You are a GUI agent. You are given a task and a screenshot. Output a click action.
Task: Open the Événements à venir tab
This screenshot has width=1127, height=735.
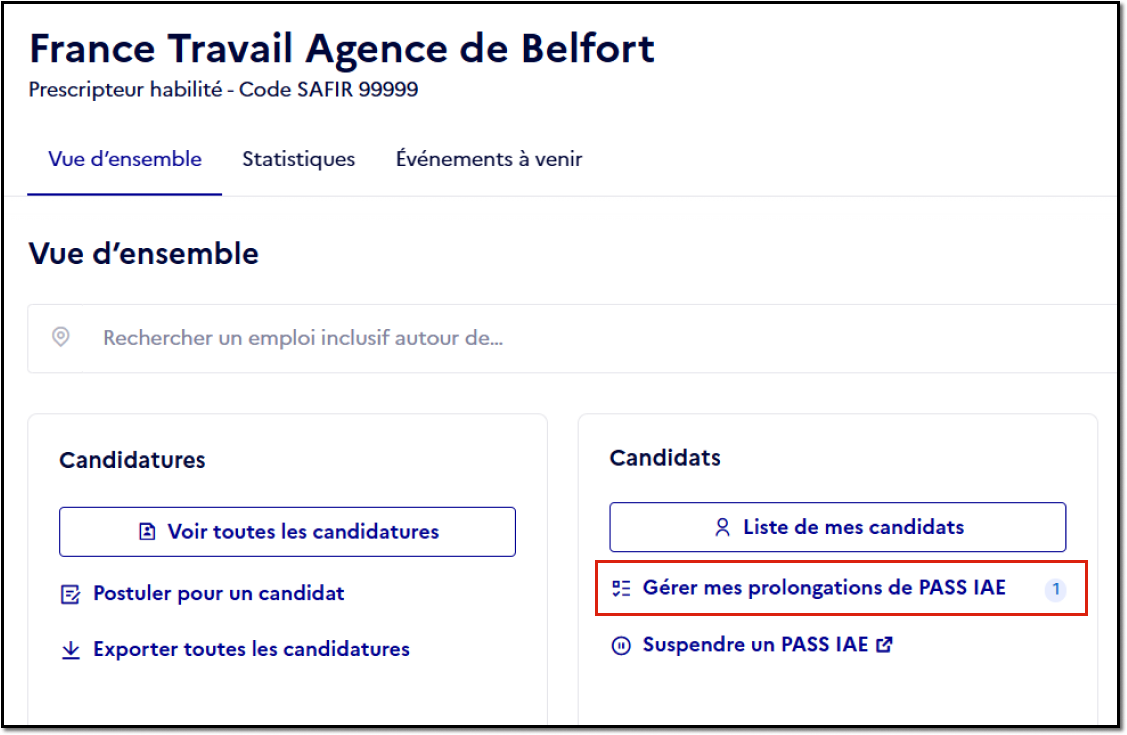(x=489, y=159)
